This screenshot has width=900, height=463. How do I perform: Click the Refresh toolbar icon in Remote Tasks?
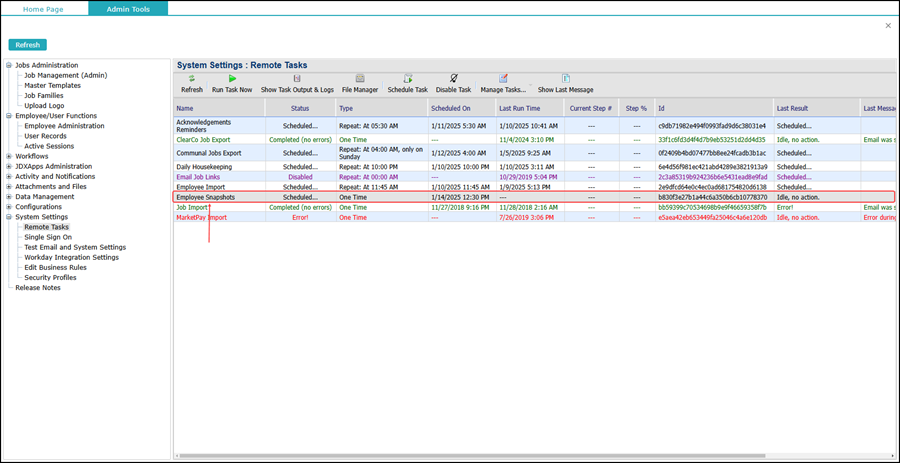[x=191, y=79]
